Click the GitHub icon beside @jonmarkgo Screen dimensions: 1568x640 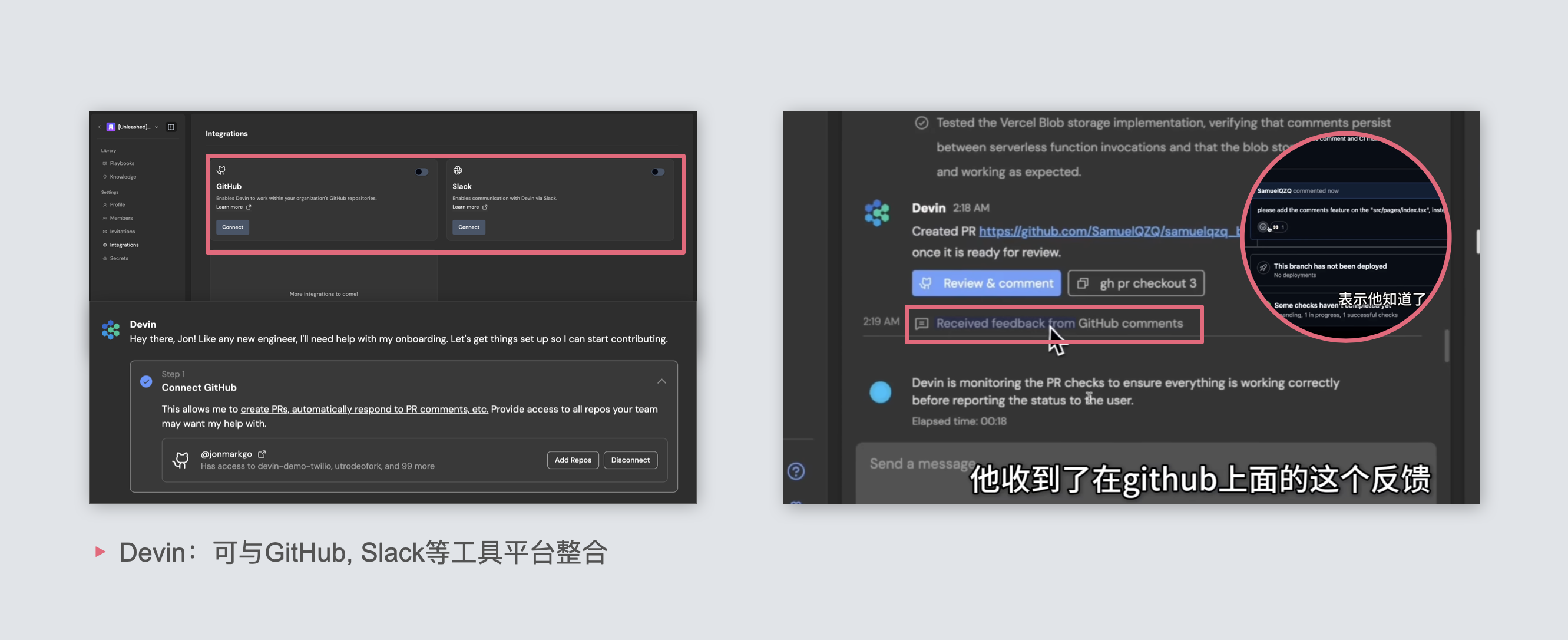(181, 460)
